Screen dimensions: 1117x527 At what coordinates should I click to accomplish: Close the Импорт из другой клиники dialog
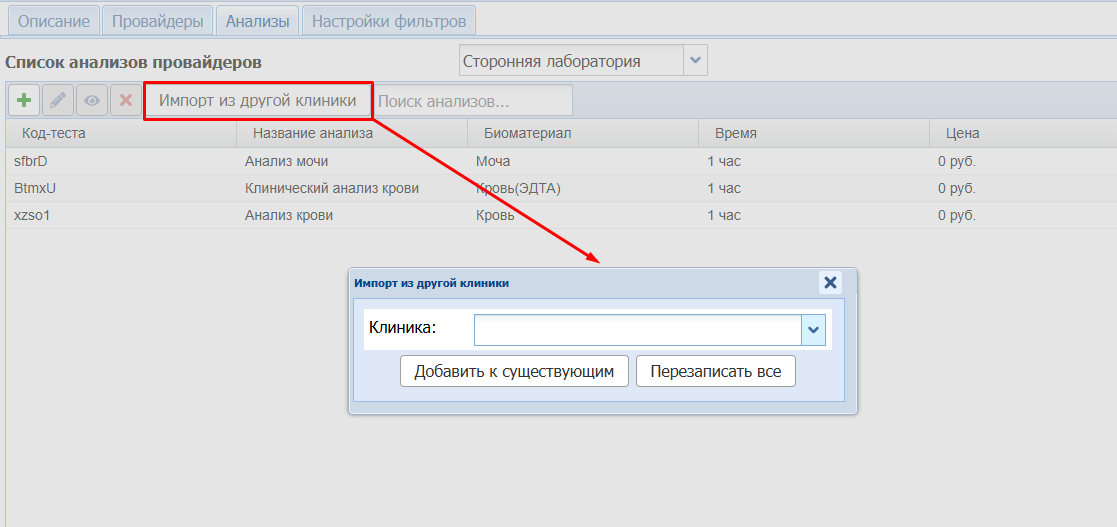click(830, 282)
